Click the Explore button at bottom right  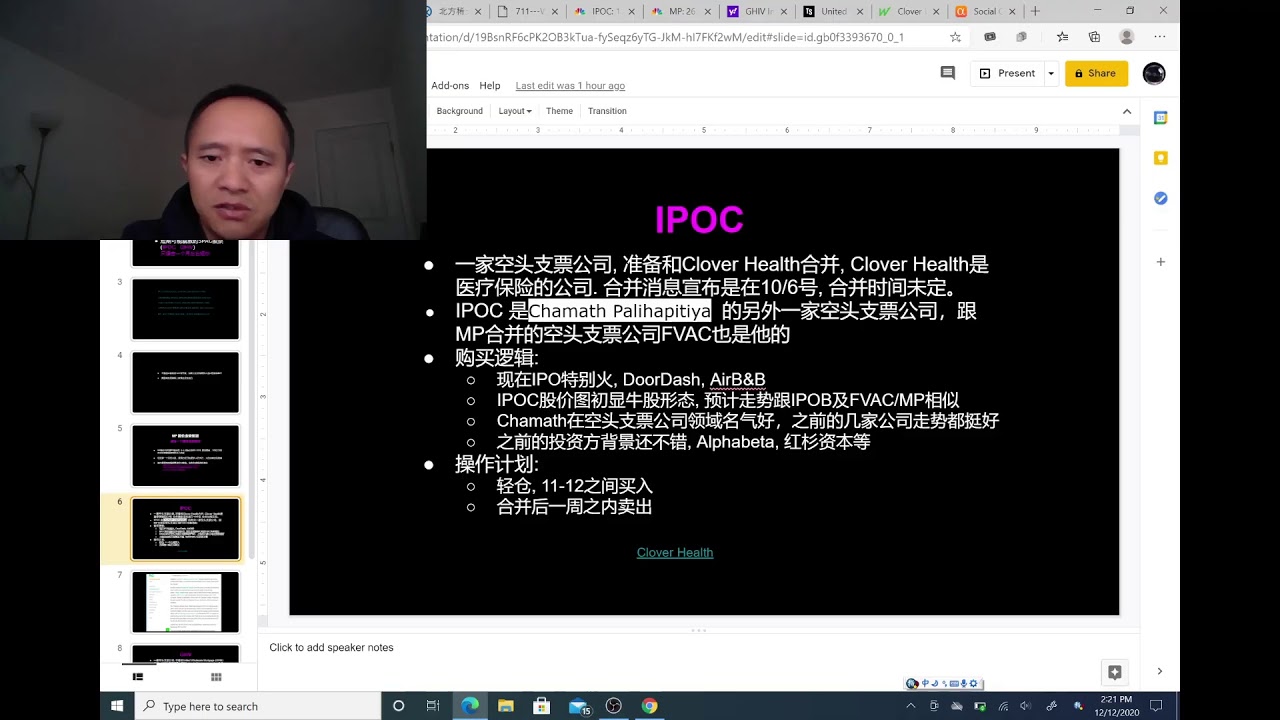[x=1115, y=672]
